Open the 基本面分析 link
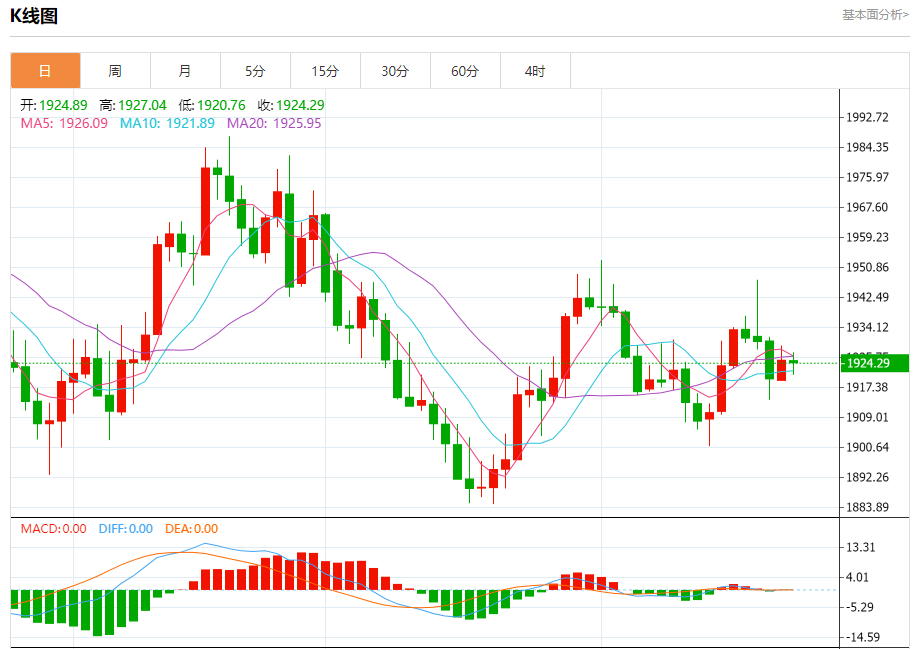Viewport: 917px width, 649px height. click(x=875, y=15)
